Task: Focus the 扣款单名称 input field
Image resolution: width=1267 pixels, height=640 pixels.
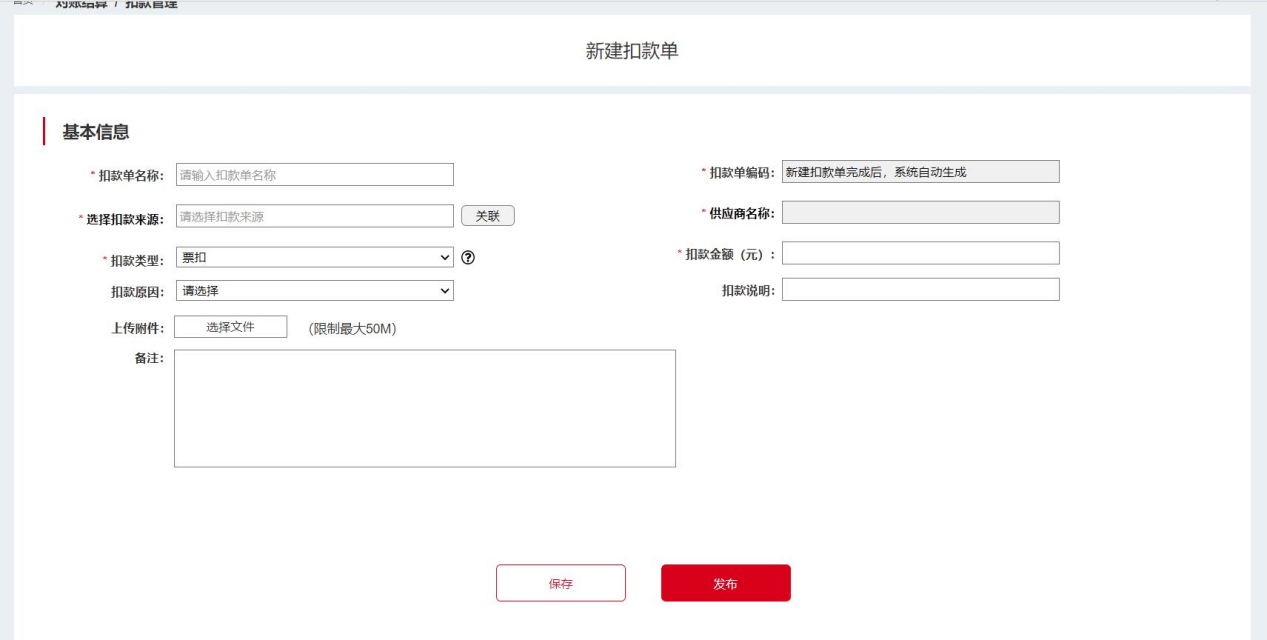Action: pyautogui.click(x=314, y=175)
